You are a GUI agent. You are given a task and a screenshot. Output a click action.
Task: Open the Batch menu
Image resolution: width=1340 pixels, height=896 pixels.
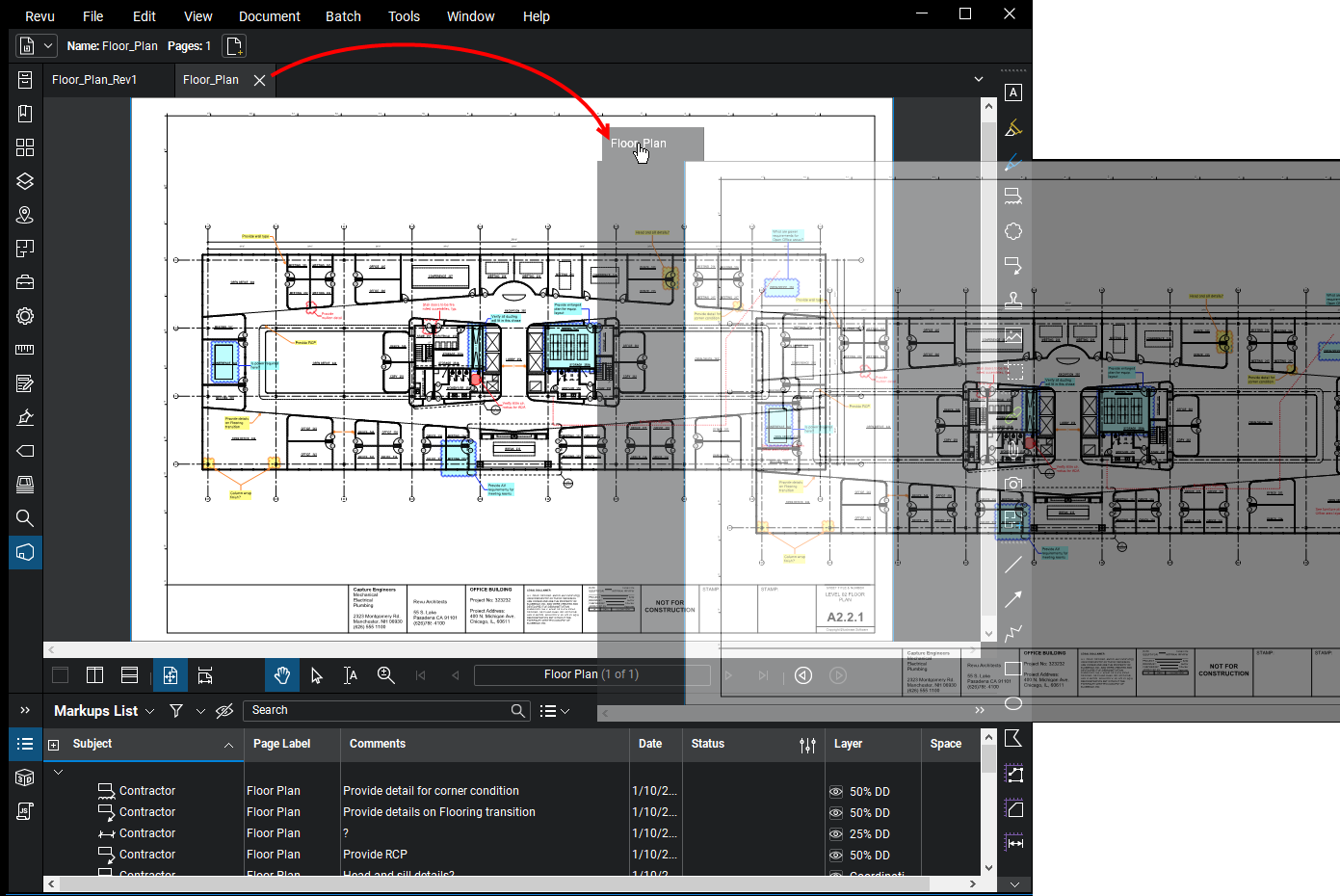tap(343, 16)
